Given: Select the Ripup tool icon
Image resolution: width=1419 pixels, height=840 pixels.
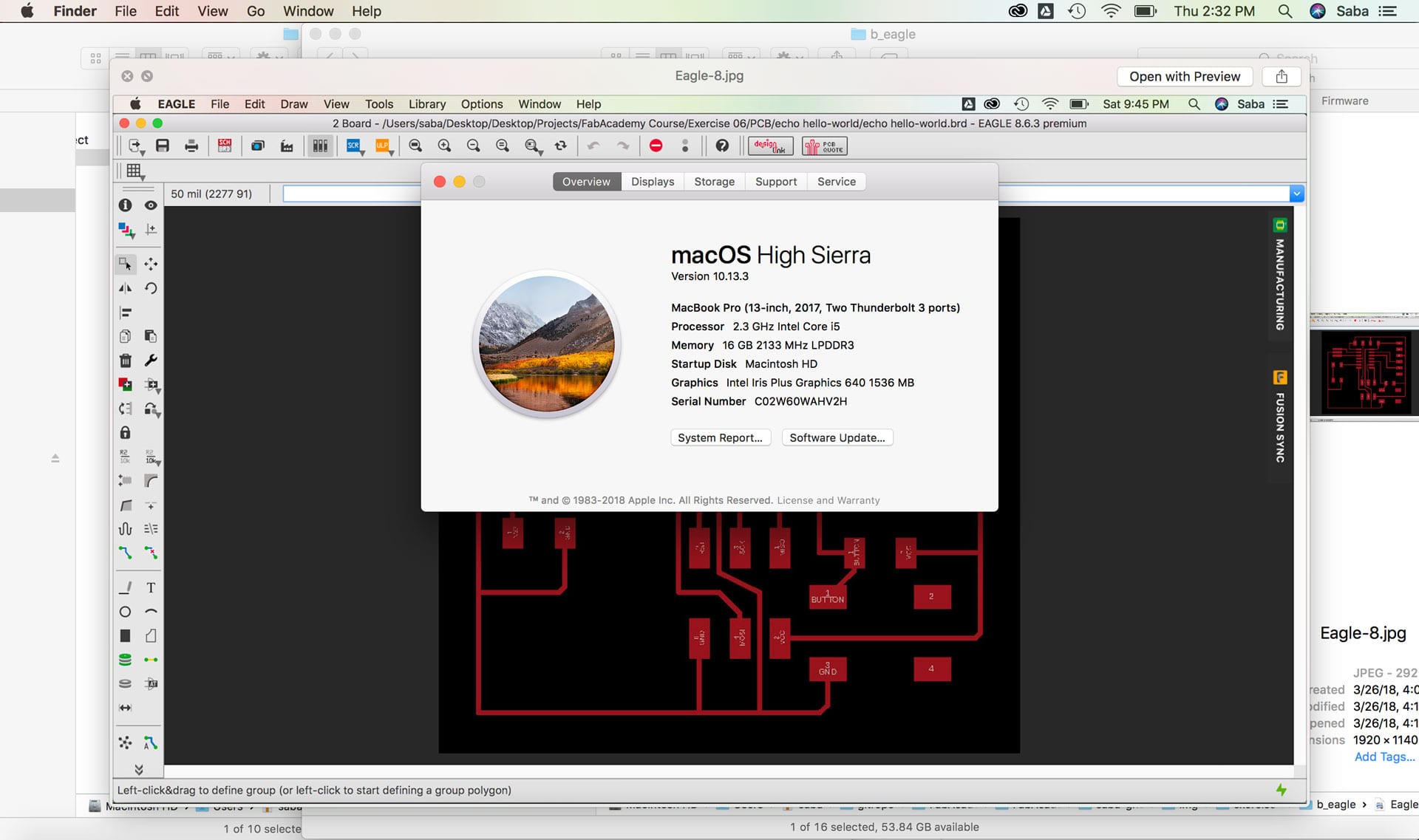Looking at the screenshot, I should point(151,553).
